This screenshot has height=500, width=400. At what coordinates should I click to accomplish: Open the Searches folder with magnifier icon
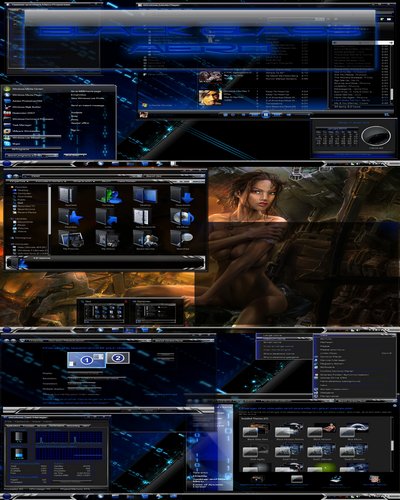182,240
